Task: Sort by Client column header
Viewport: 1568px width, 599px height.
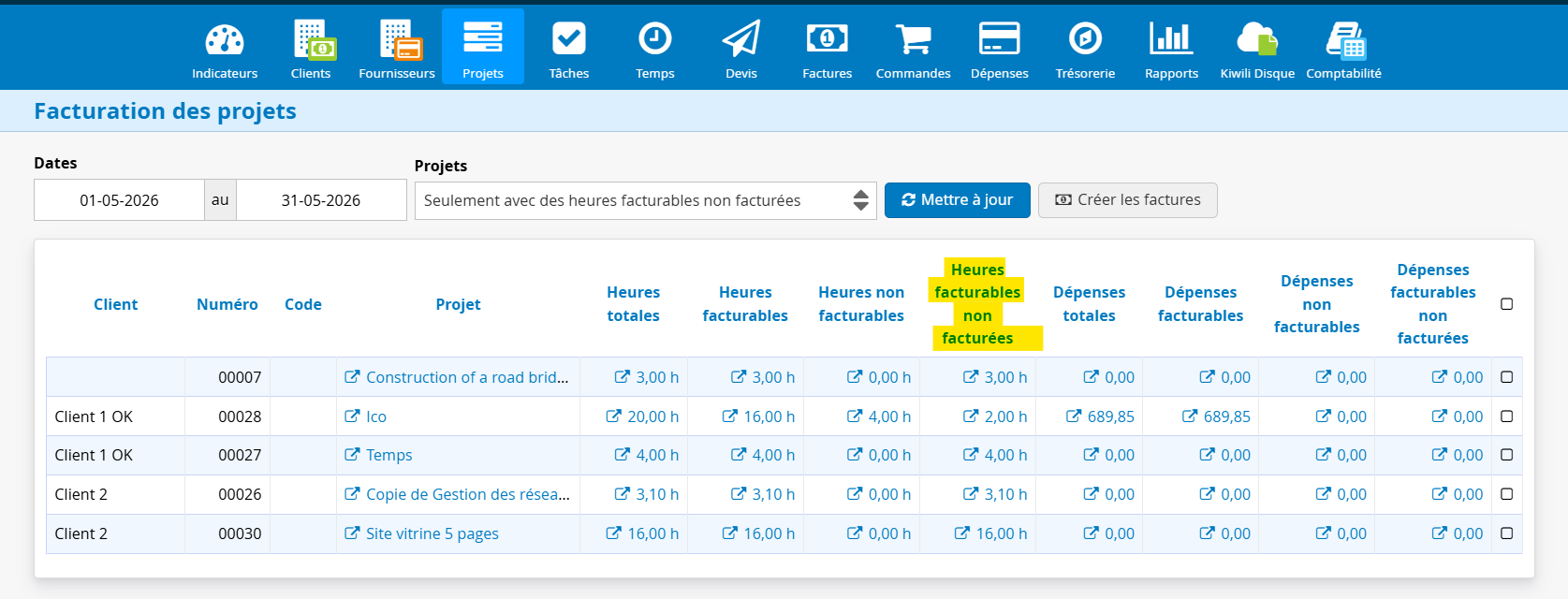Action: click(x=115, y=304)
